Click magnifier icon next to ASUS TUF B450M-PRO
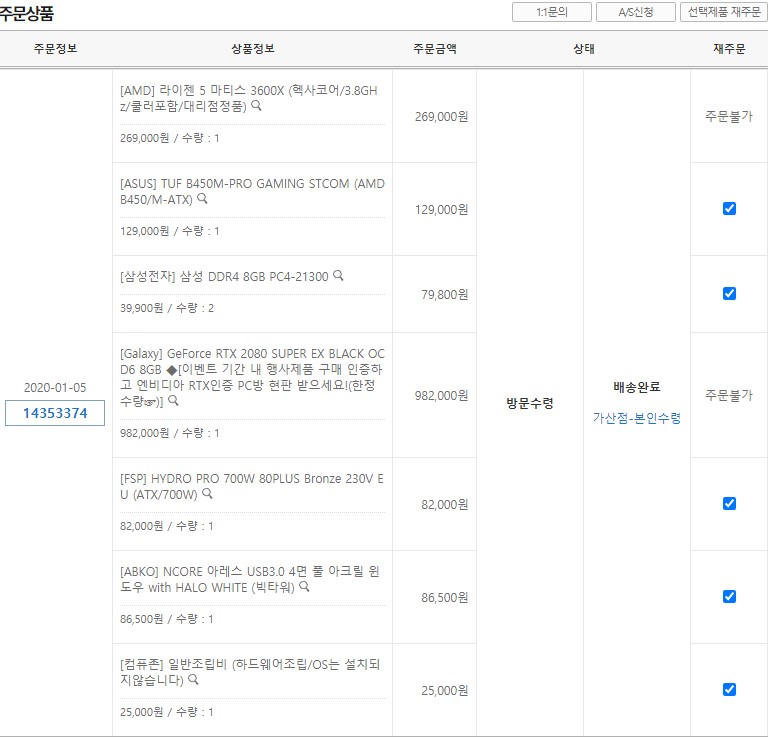Image resolution: width=781 pixels, height=737 pixels. pyautogui.click(x=203, y=199)
